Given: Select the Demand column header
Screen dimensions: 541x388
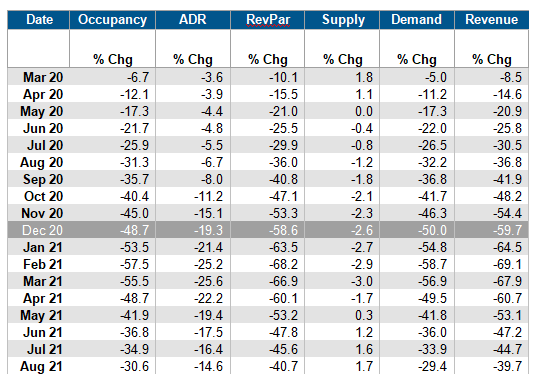Looking at the screenshot, I should coord(417,20).
